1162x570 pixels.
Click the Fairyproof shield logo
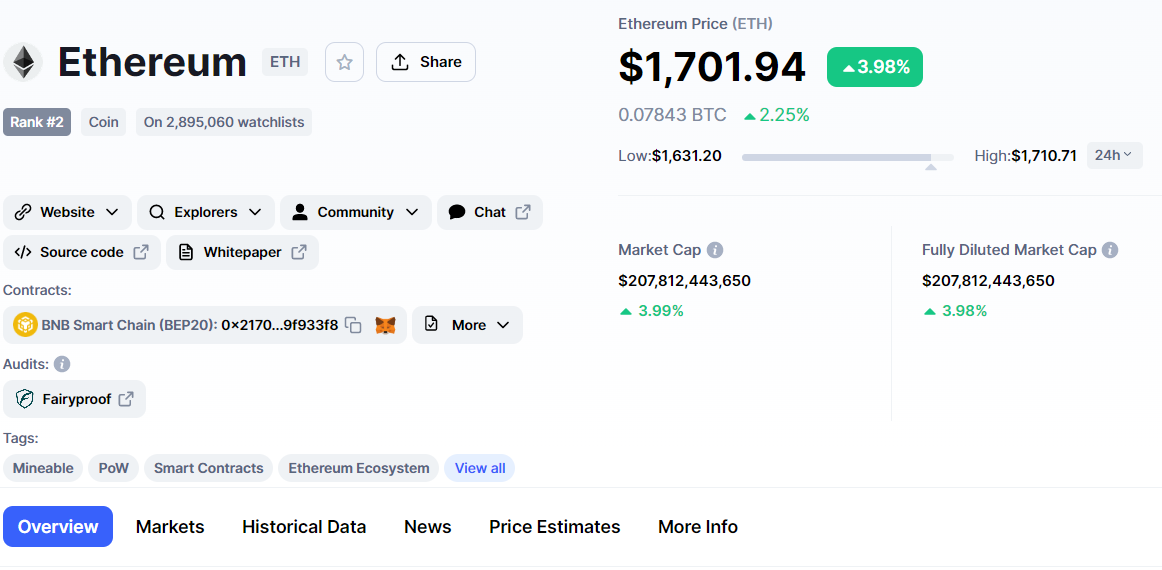click(x=25, y=399)
